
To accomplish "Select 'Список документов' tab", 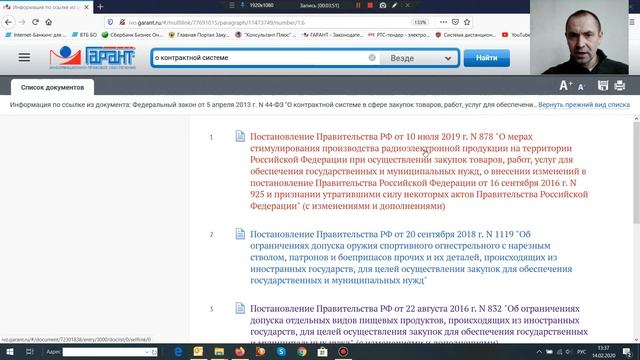I will pyautogui.click(x=52, y=87).
